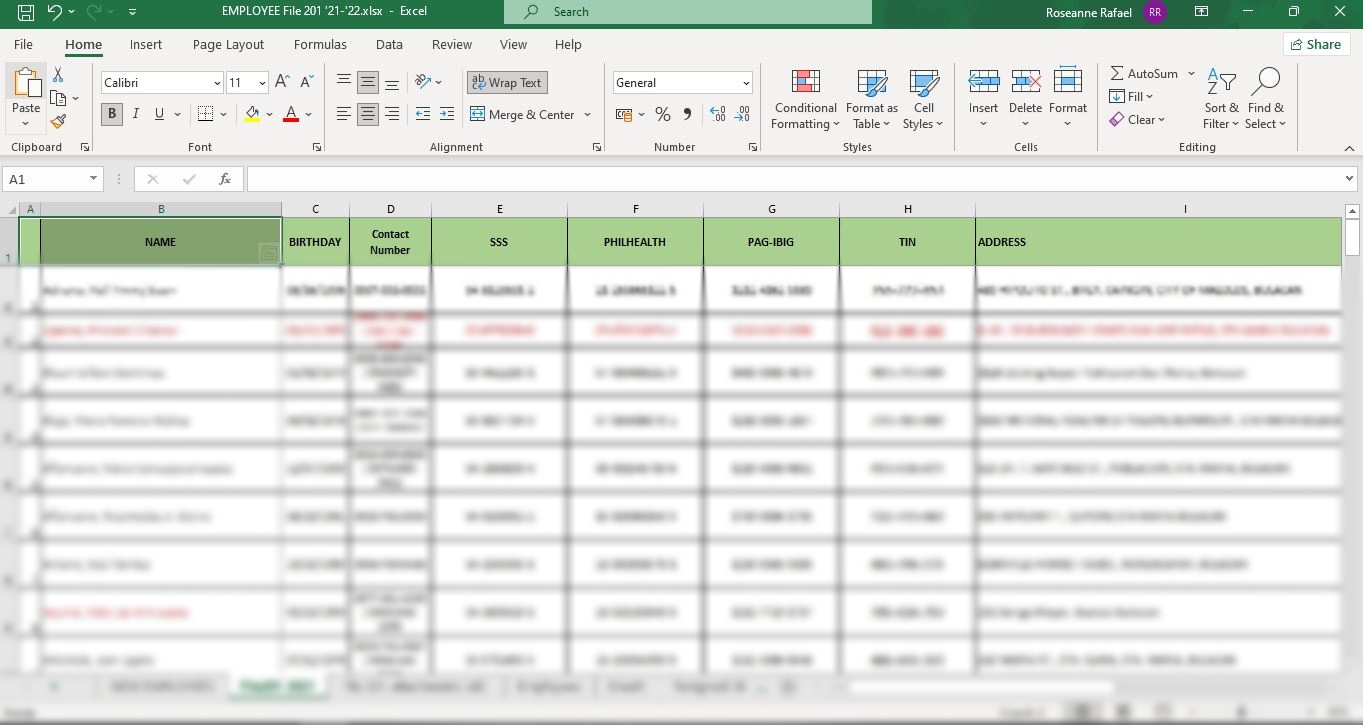
Task: Click the Name Box showing A1
Action: 45,179
